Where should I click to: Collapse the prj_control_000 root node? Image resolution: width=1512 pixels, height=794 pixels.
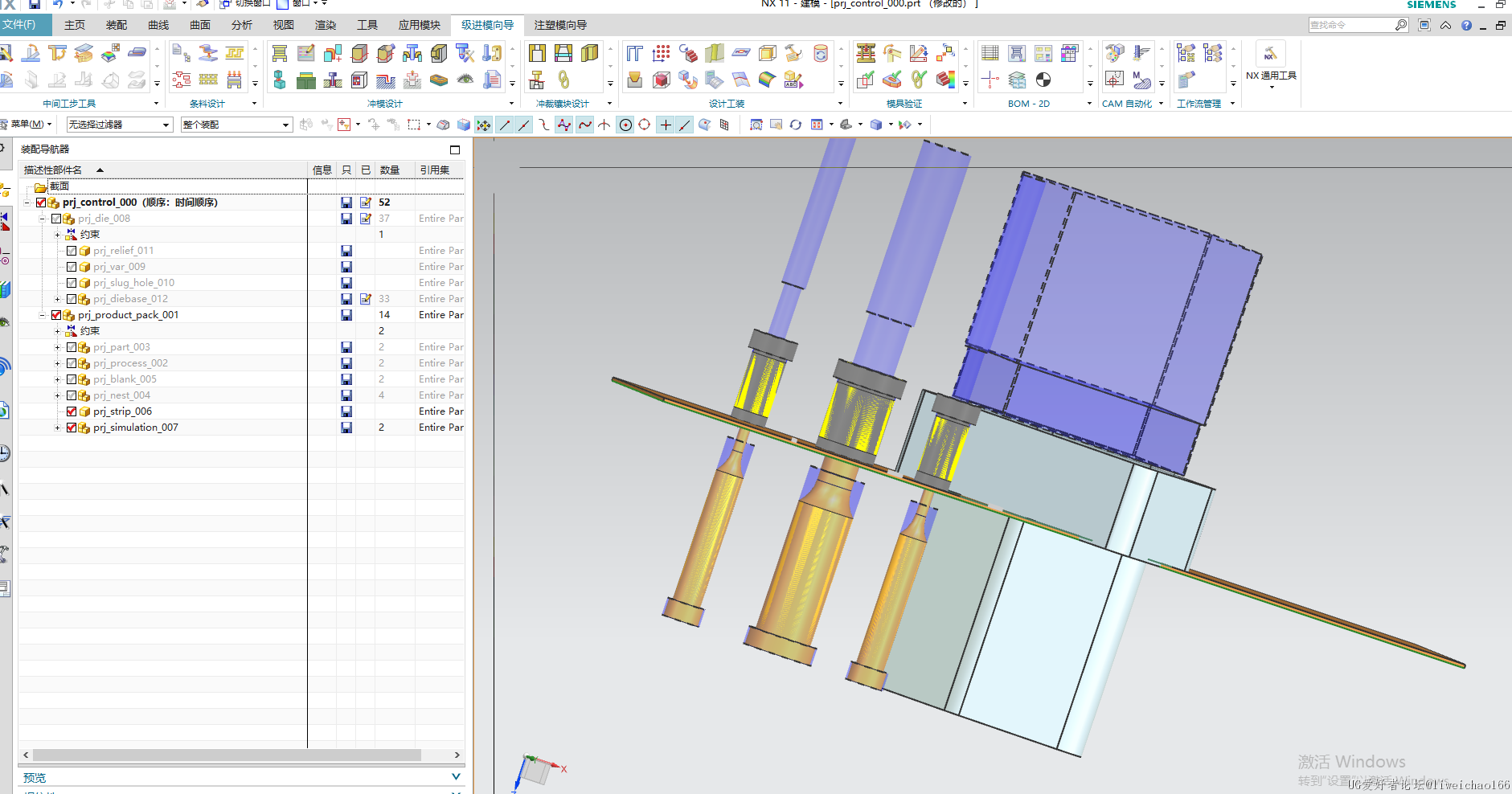(27, 203)
